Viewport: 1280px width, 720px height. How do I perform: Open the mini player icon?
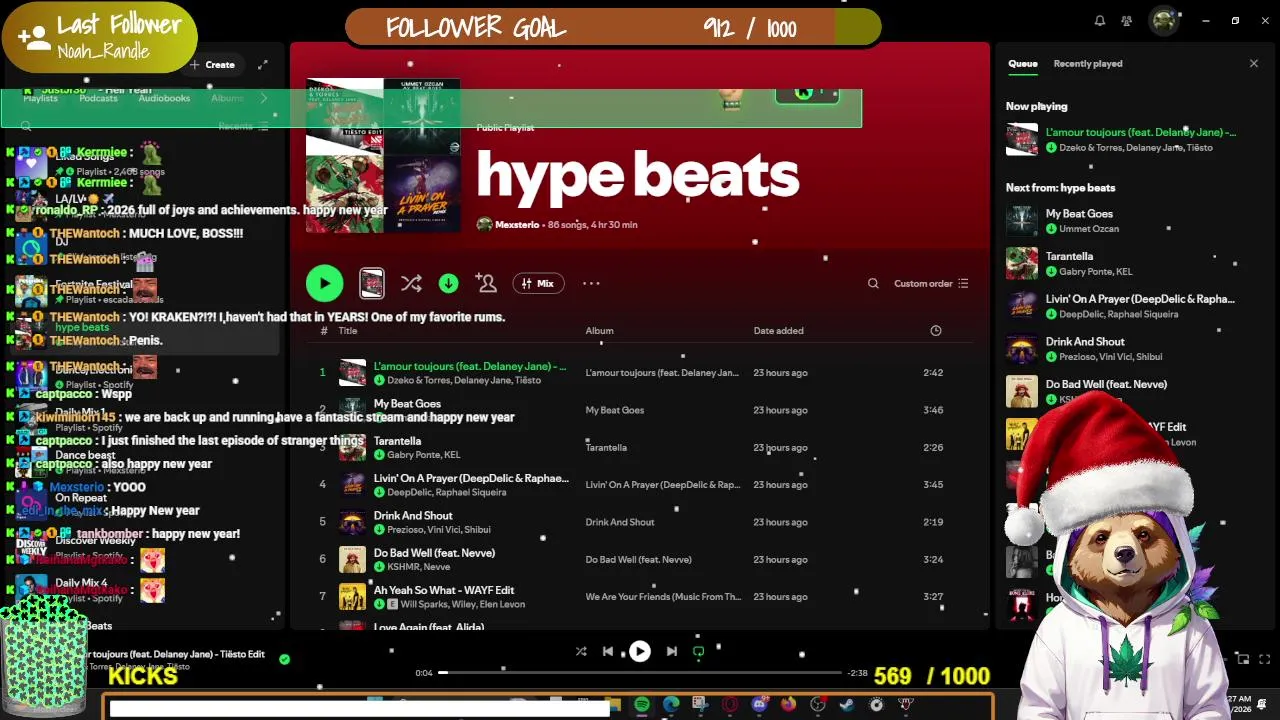click(1242, 659)
